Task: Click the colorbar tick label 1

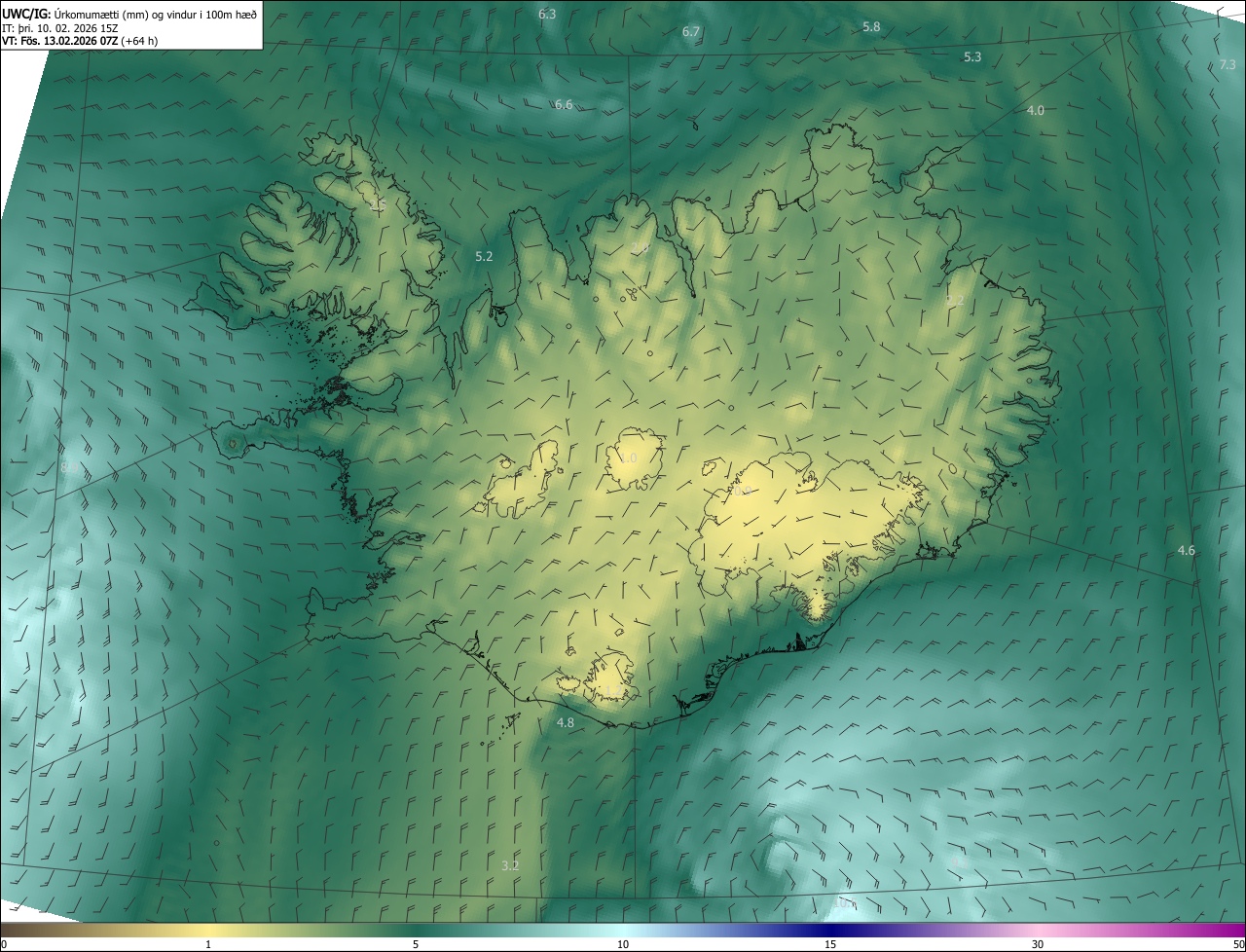Action: click(208, 945)
